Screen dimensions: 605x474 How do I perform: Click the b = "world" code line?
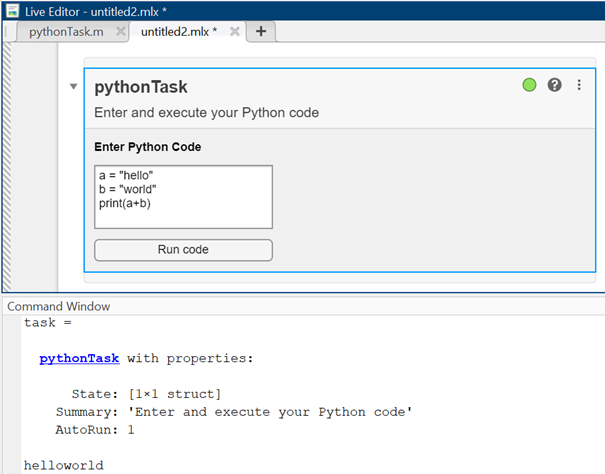coord(127,190)
